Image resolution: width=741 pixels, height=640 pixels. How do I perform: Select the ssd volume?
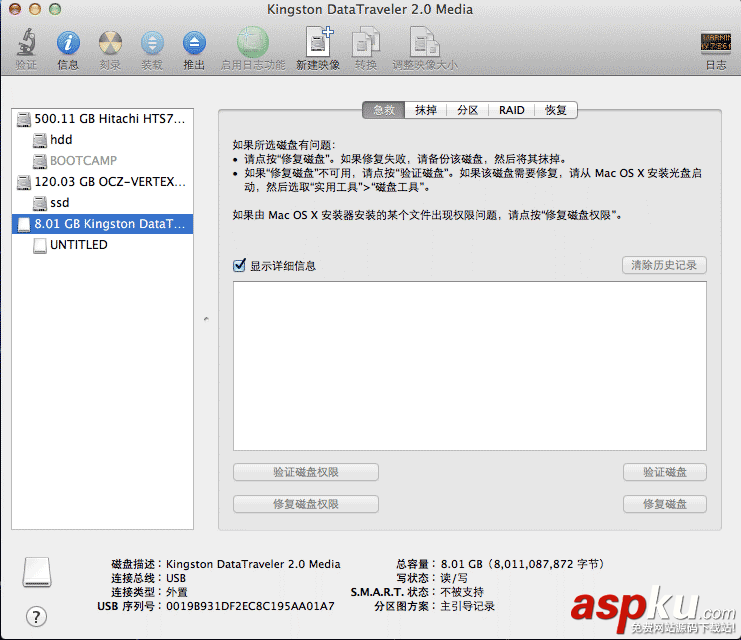coord(103,203)
